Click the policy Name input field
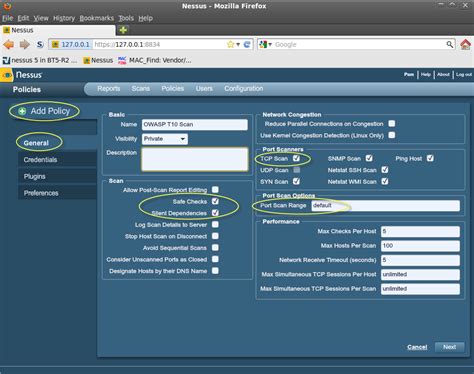This screenshot has height=374, width=474. (195, 124)
